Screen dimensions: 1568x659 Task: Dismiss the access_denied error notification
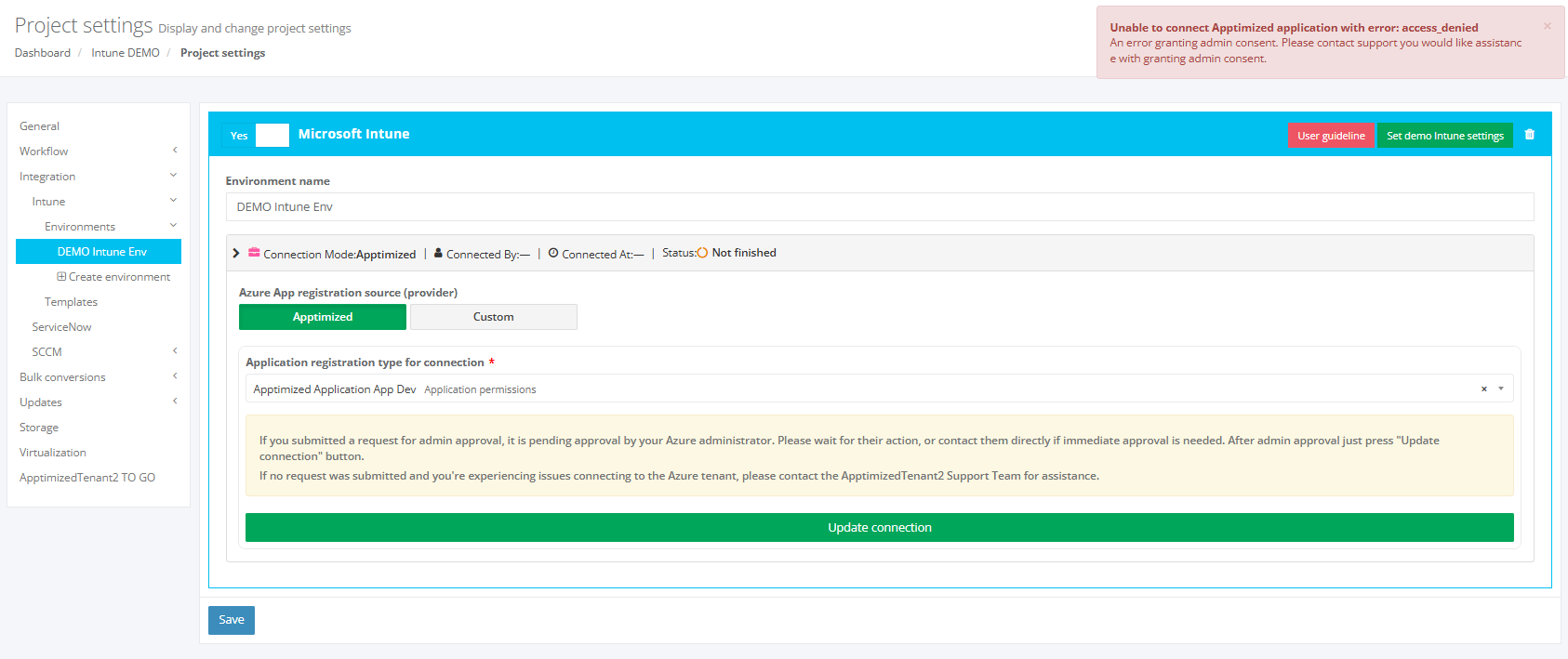[1547, 26]
